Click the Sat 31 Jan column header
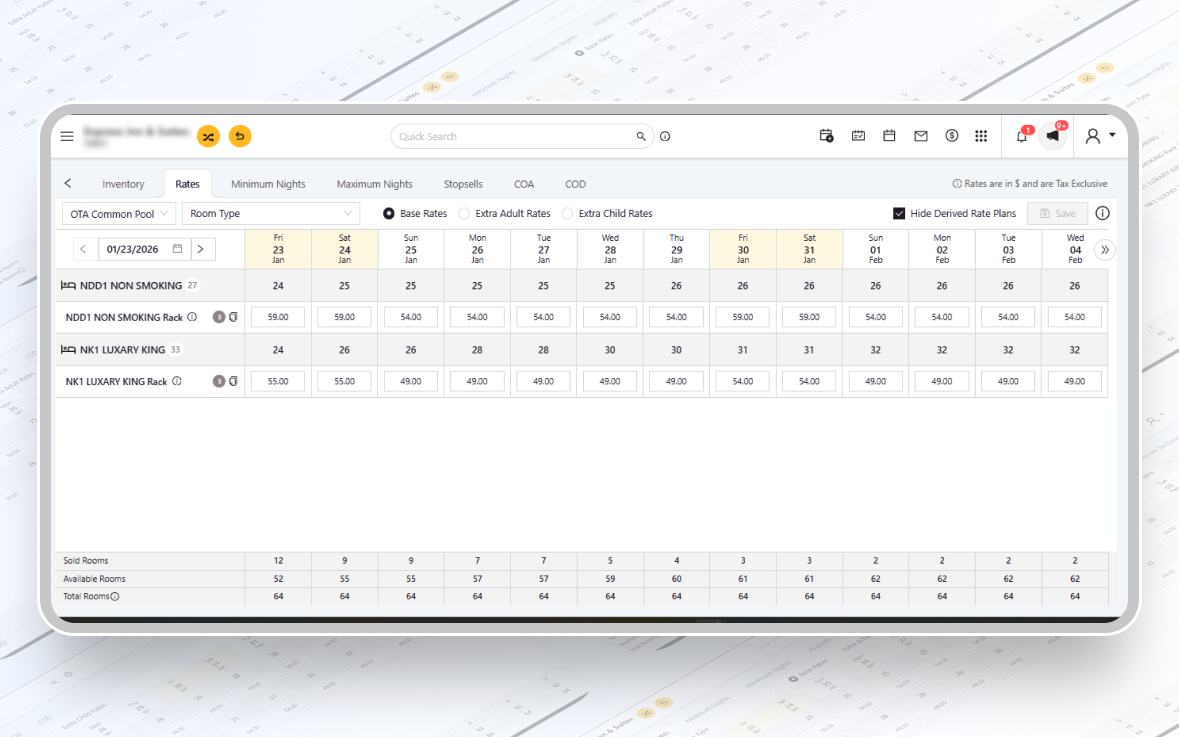1179x737 pixels. click(x=809, y=249)
